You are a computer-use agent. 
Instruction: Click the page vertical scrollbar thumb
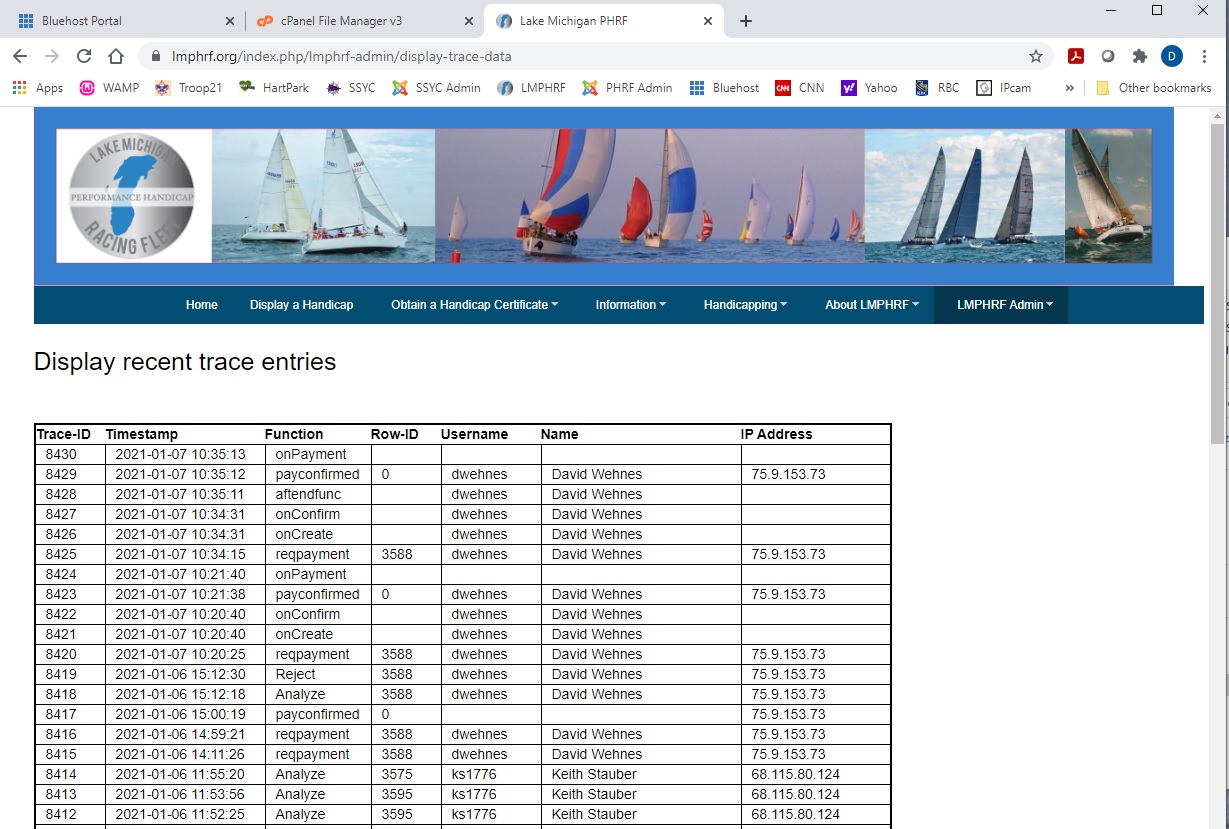[x=1217, y=285]
